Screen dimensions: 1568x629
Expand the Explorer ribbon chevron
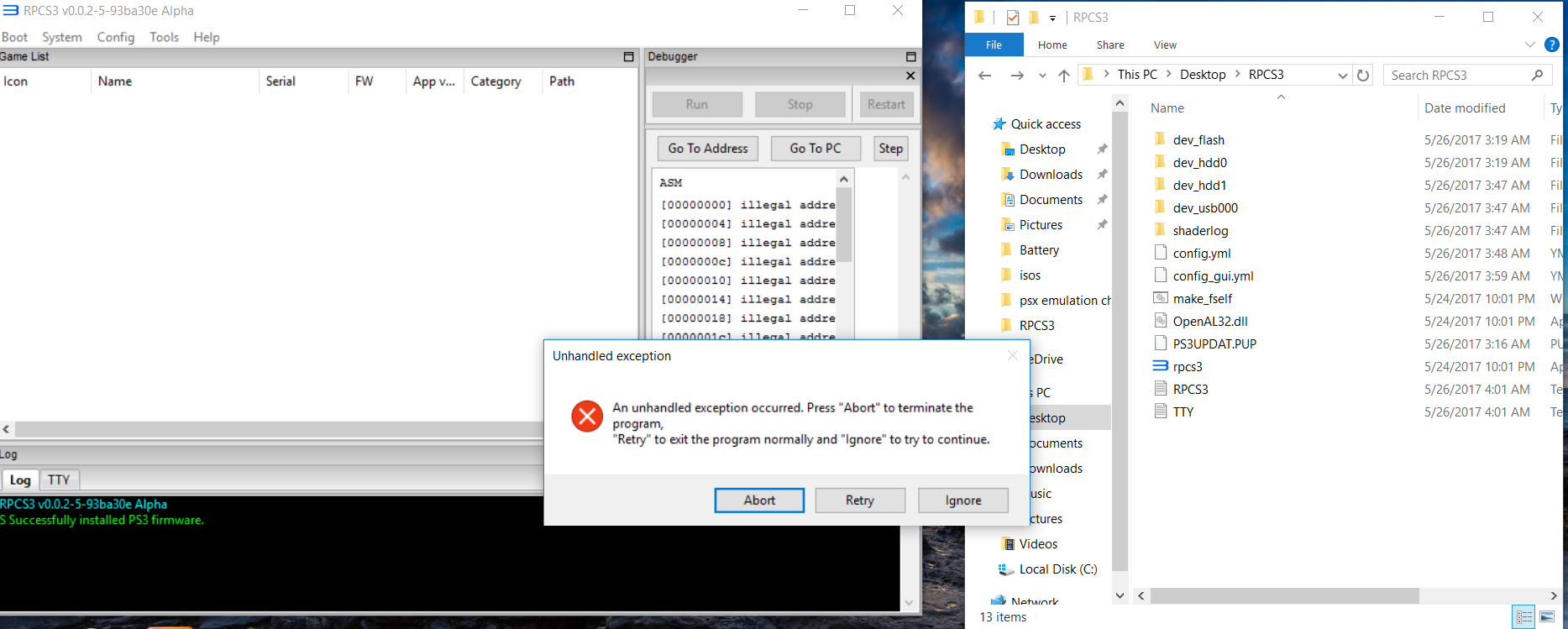(1529, 45)
